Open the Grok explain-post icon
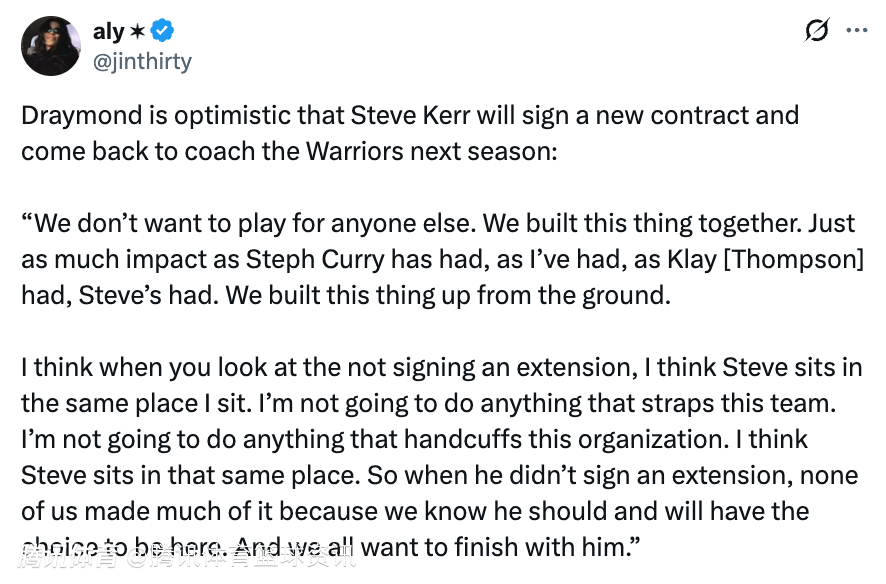The width and height of the screenshot is (886, 584). click(x=816, y=31)
